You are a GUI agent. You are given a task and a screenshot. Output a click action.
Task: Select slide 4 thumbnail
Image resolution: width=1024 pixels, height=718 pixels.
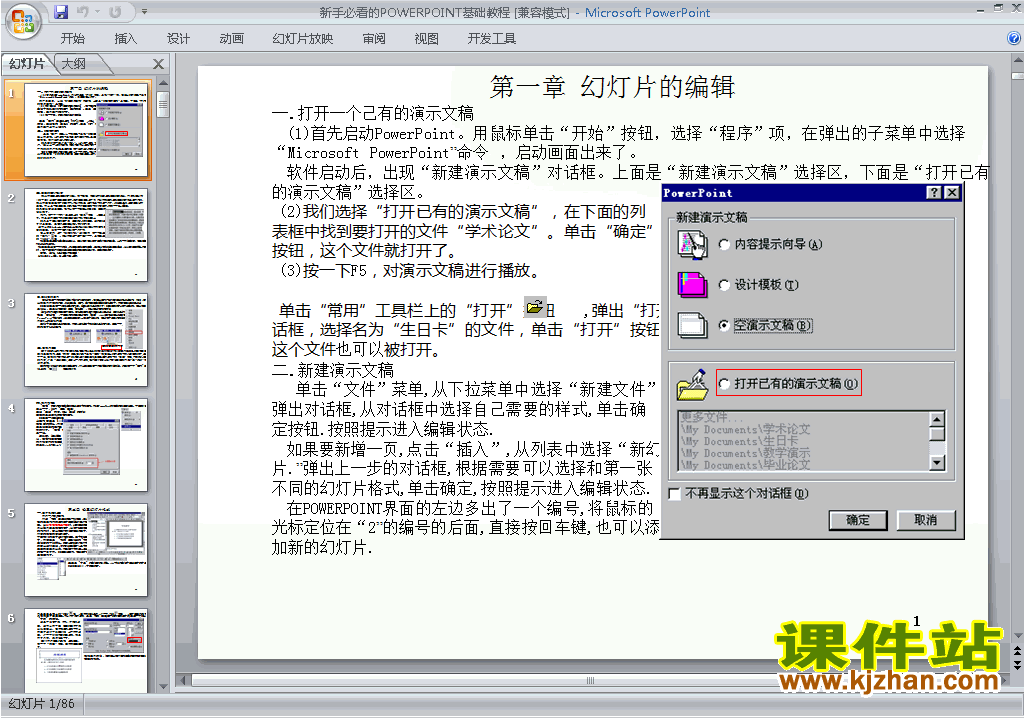pos(86,445)
